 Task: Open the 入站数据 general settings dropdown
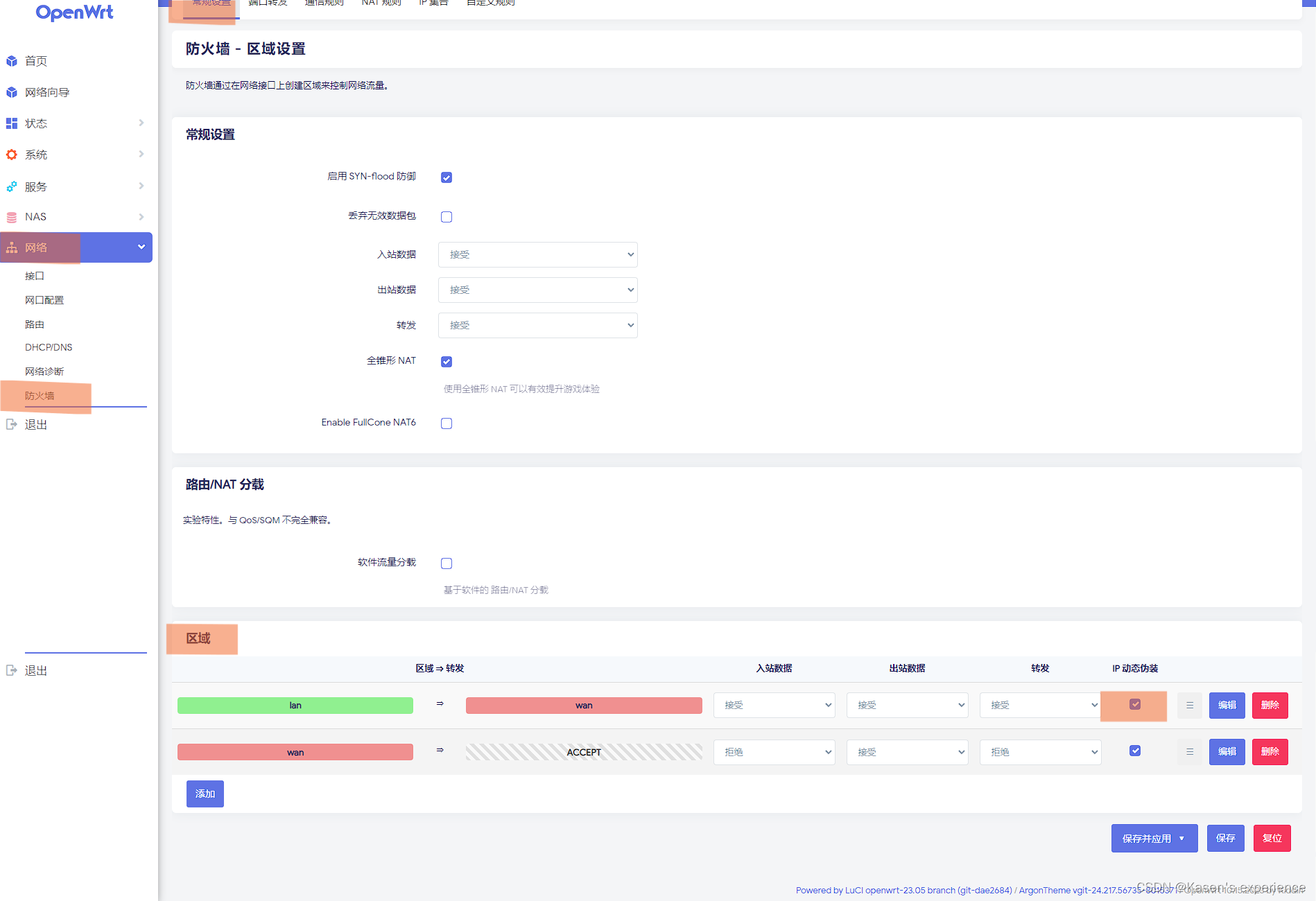(538, 254)
